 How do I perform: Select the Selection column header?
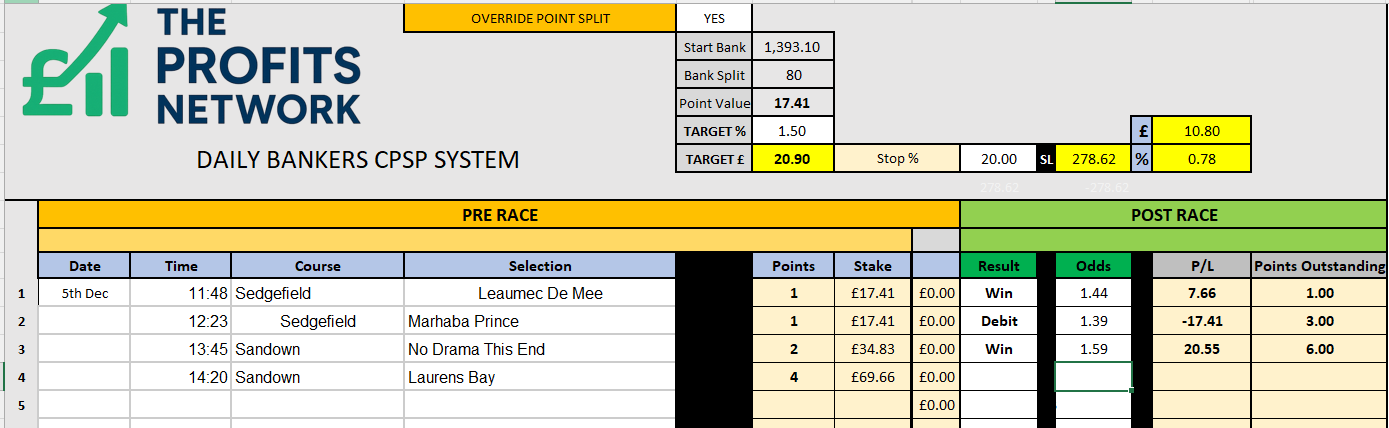tap(540, 266)
